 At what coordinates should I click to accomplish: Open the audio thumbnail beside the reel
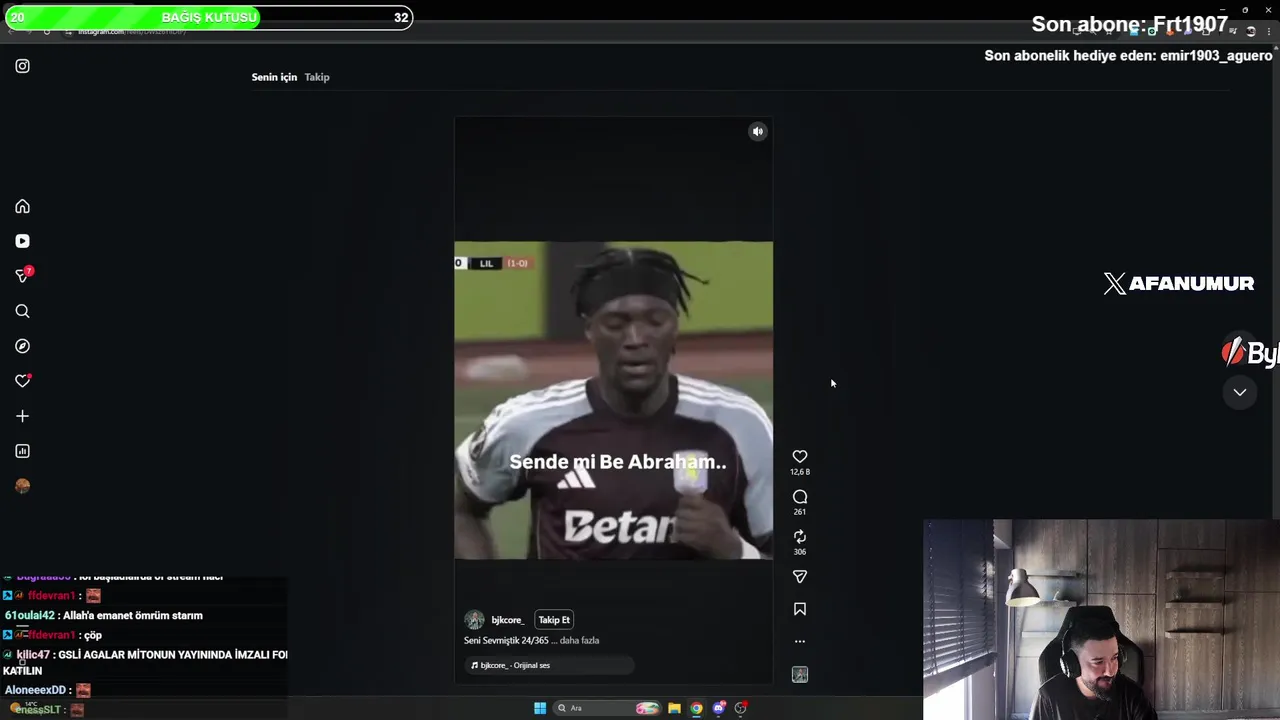pos(800,675)
